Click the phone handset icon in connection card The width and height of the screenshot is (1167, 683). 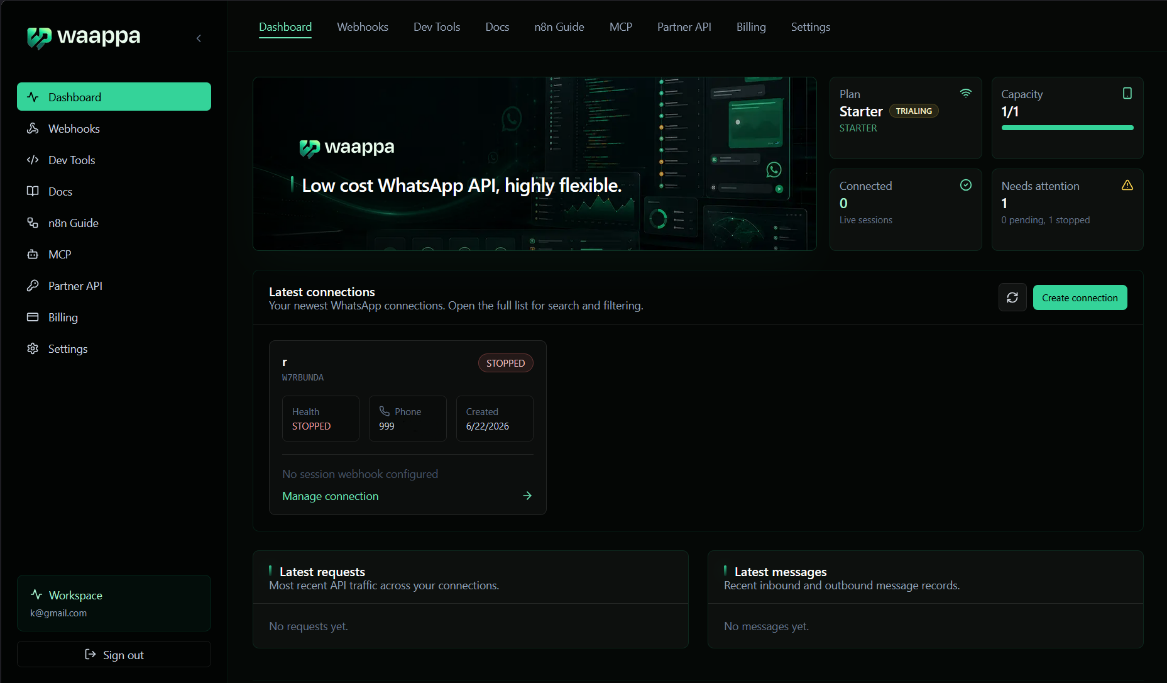384,411
